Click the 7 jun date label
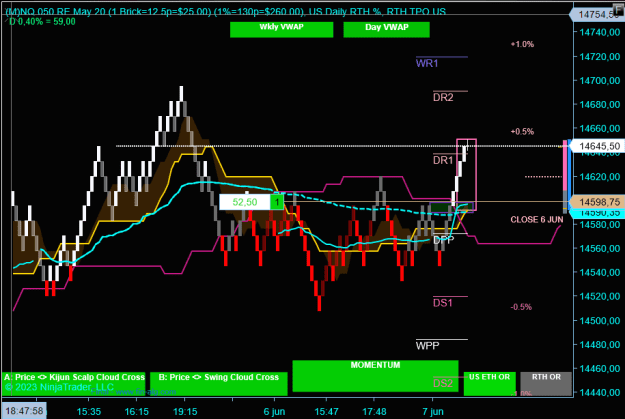625x419 pixels. tap(432, 411)
